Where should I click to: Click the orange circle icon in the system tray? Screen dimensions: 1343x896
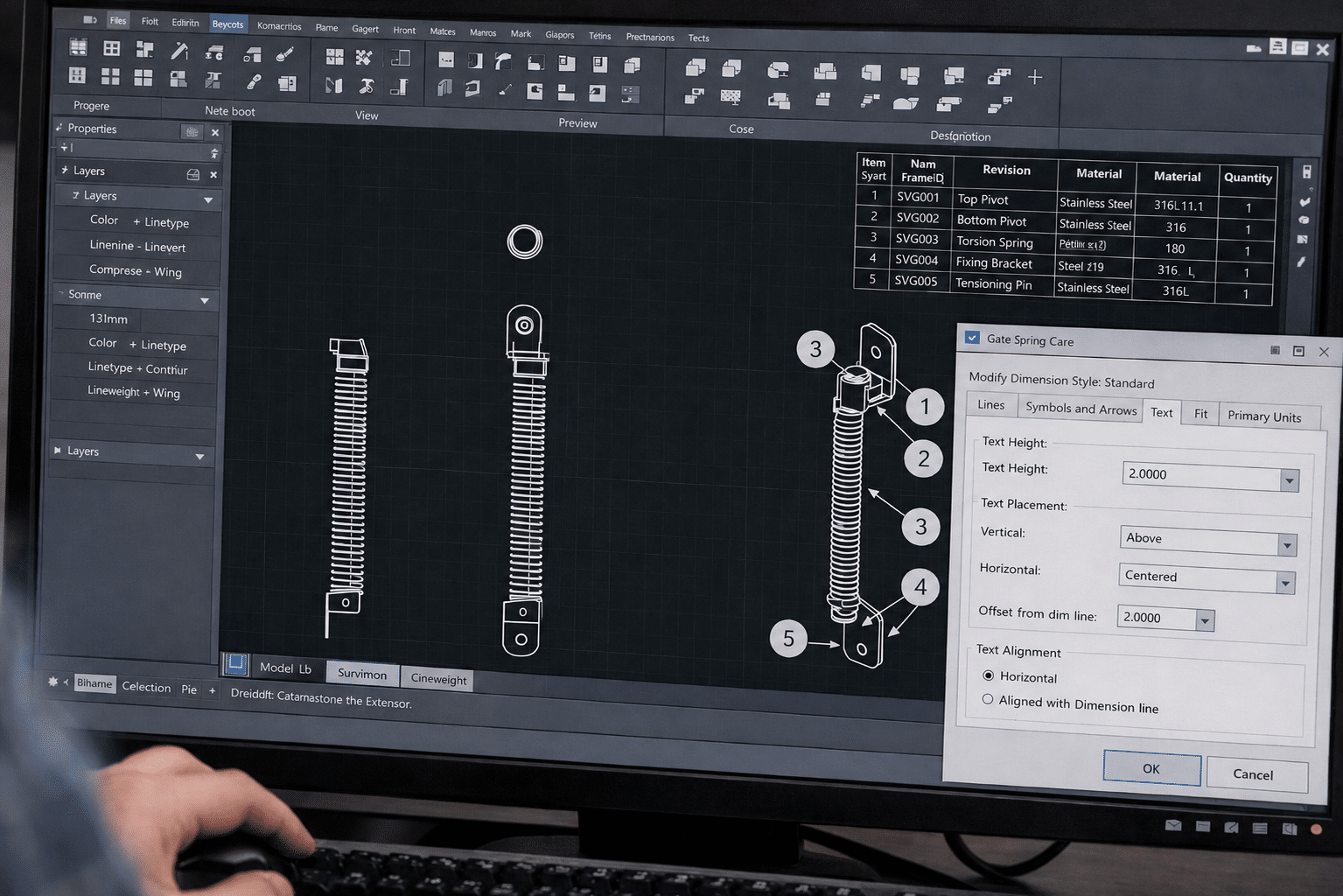point(1316,829)
